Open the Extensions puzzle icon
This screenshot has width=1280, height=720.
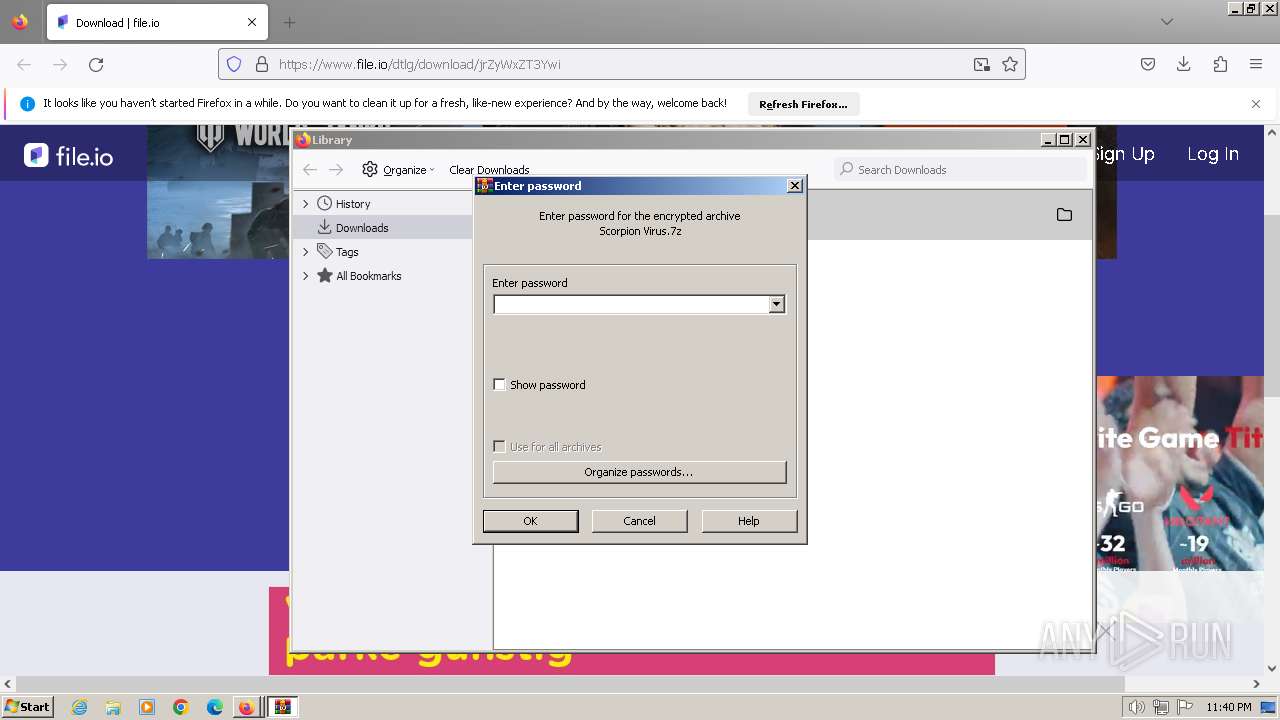pos(1220,64)
